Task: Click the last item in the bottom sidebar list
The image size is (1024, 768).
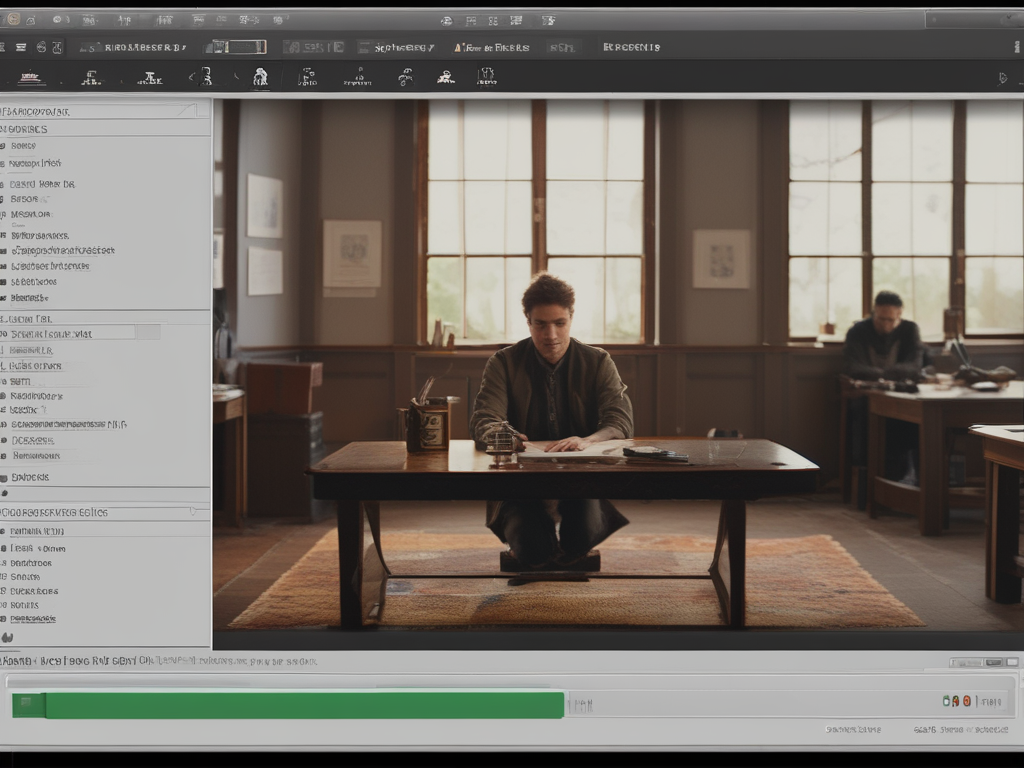Action: pos(33,619)
